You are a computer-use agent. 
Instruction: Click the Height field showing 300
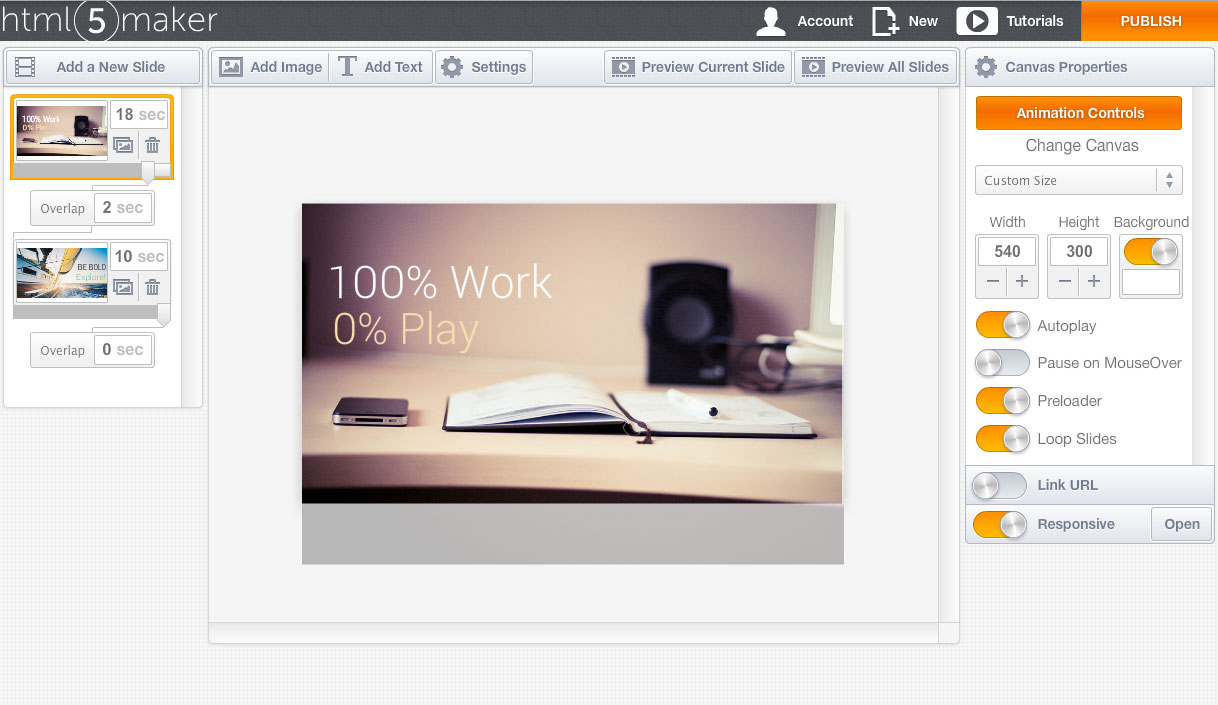(x=1079, y=251)
